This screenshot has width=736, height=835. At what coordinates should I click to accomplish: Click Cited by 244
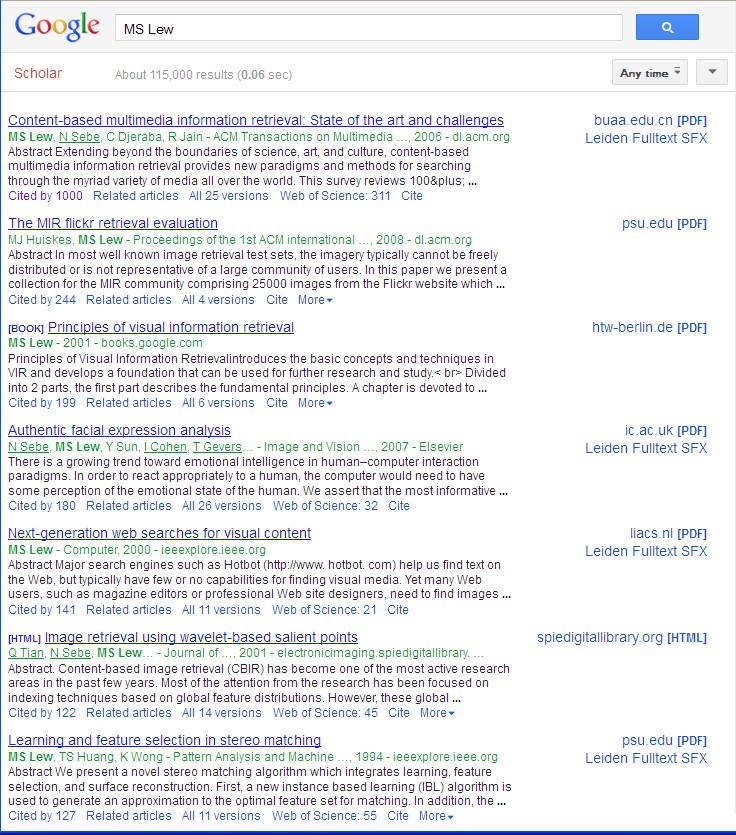click(42, 300)
